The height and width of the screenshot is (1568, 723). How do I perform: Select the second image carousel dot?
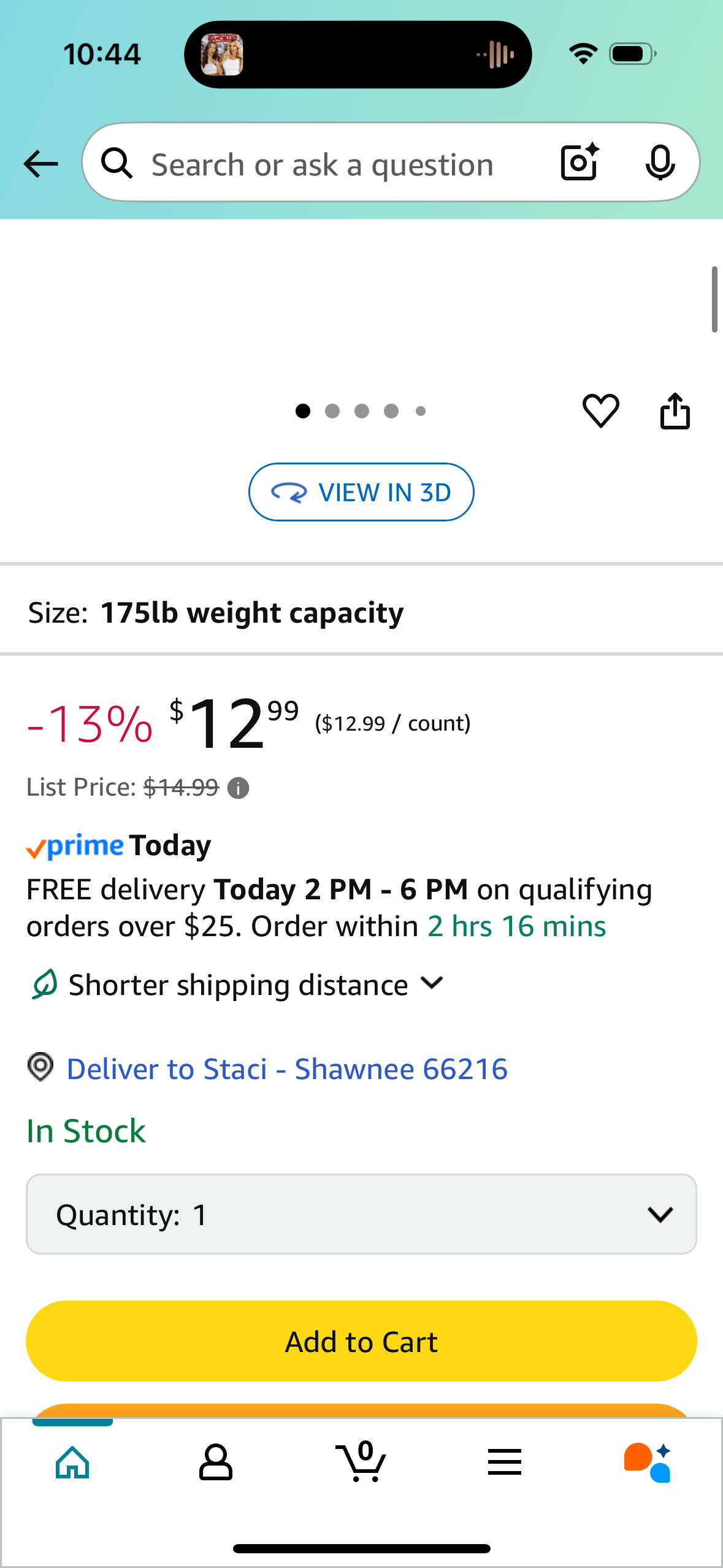pyautogui.click(x=332, y=411)
